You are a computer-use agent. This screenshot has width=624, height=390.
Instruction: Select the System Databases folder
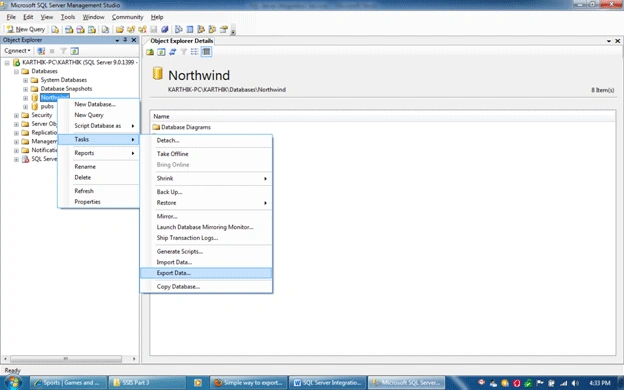[x=63, y=80]
